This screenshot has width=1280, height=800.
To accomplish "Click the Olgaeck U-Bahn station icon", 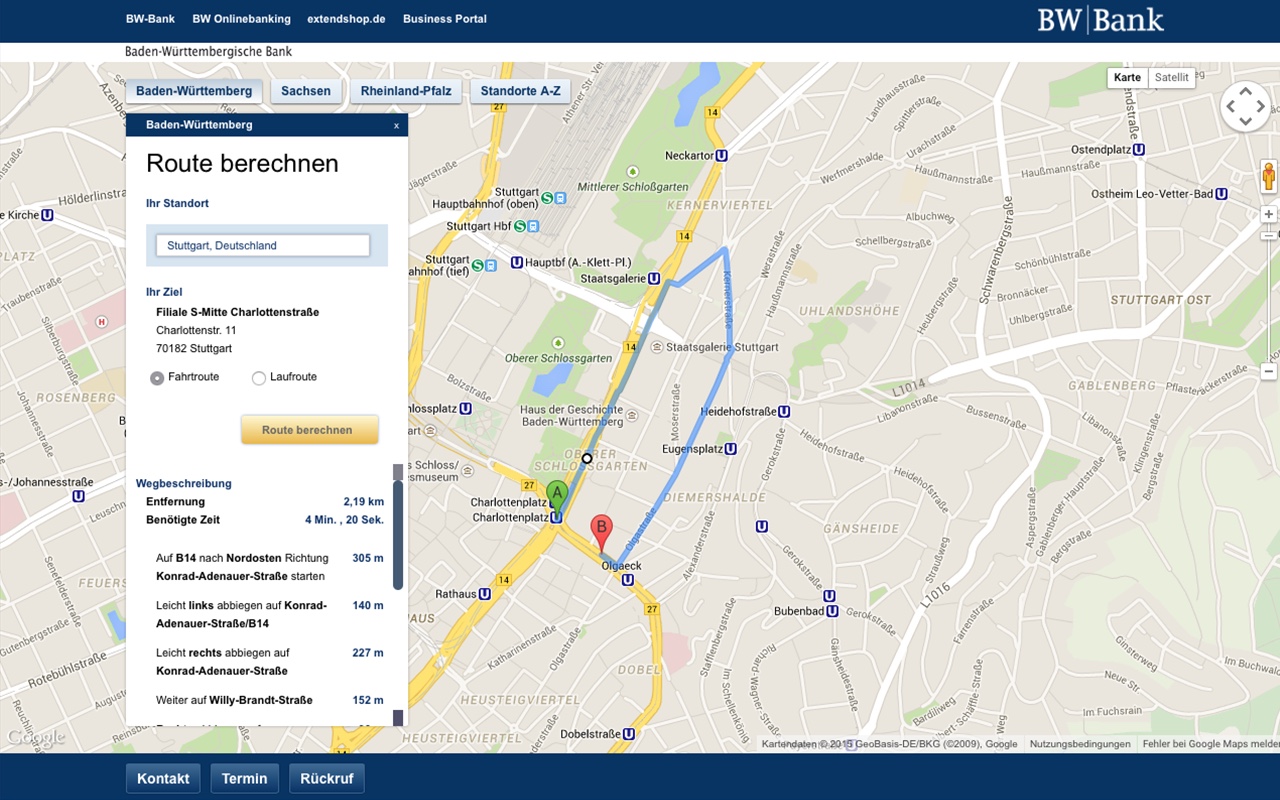I will 627,579.
